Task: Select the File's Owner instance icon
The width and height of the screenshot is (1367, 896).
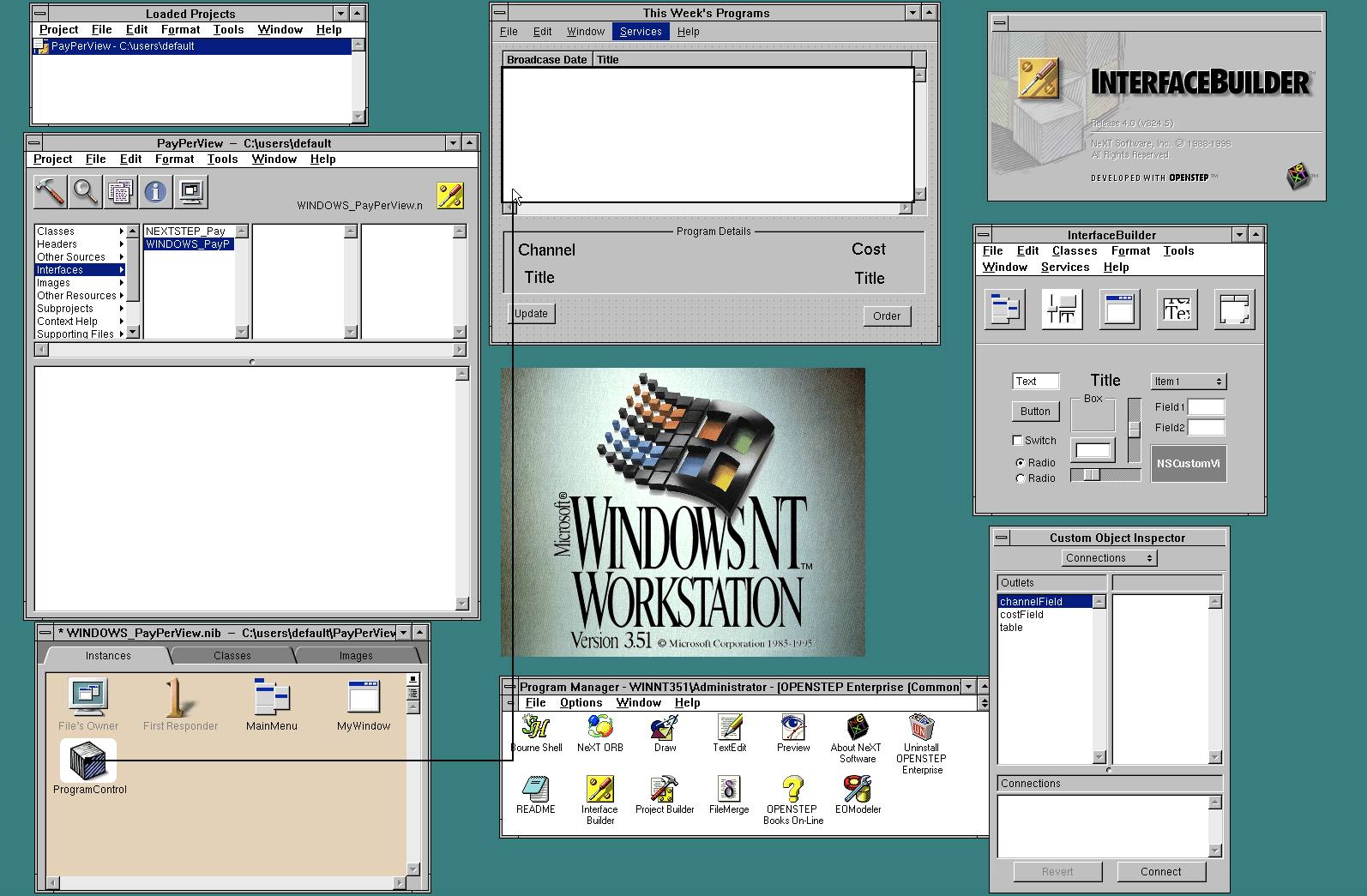Action: [88, 697]
